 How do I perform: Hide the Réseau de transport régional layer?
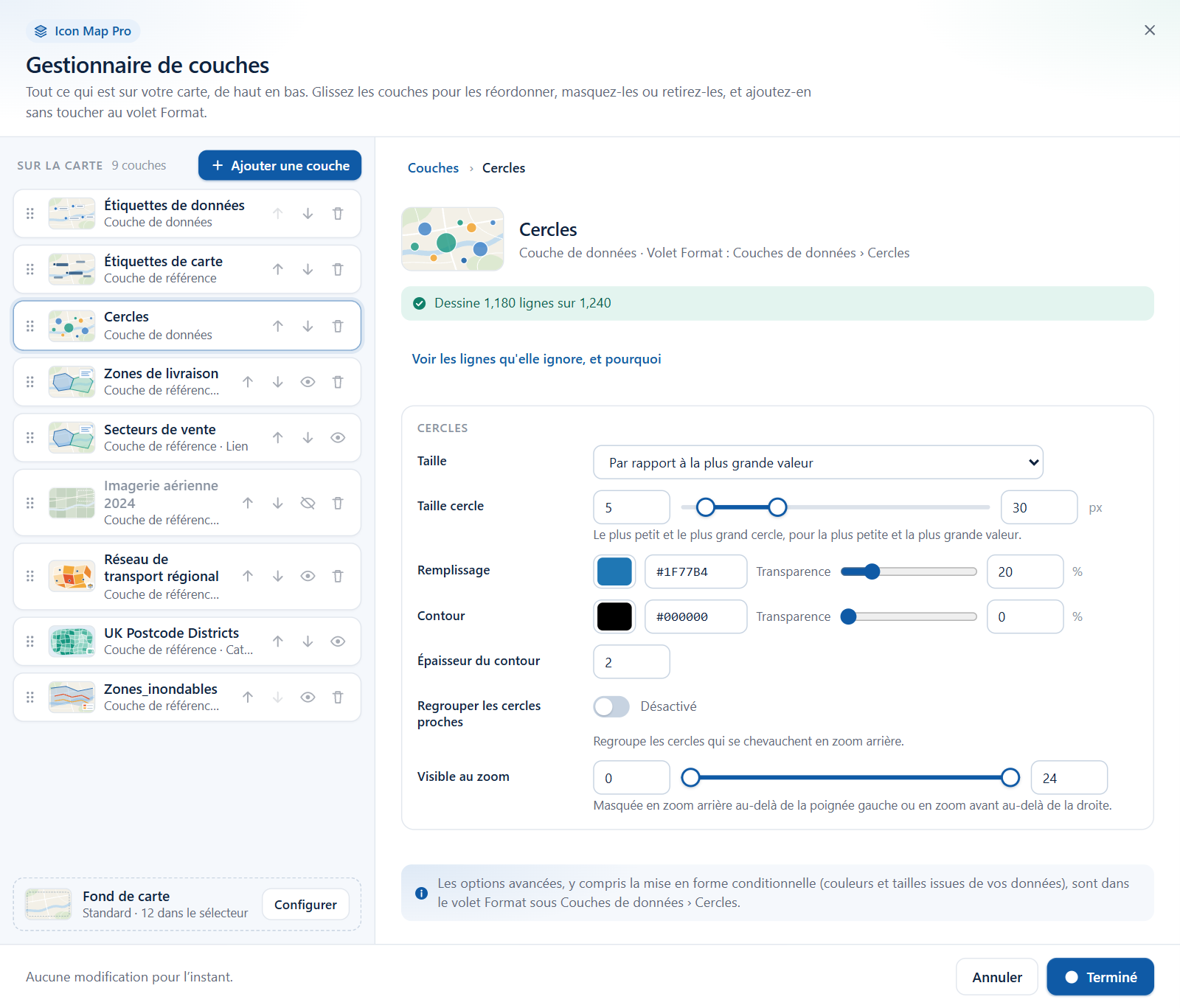click(308, 577)
